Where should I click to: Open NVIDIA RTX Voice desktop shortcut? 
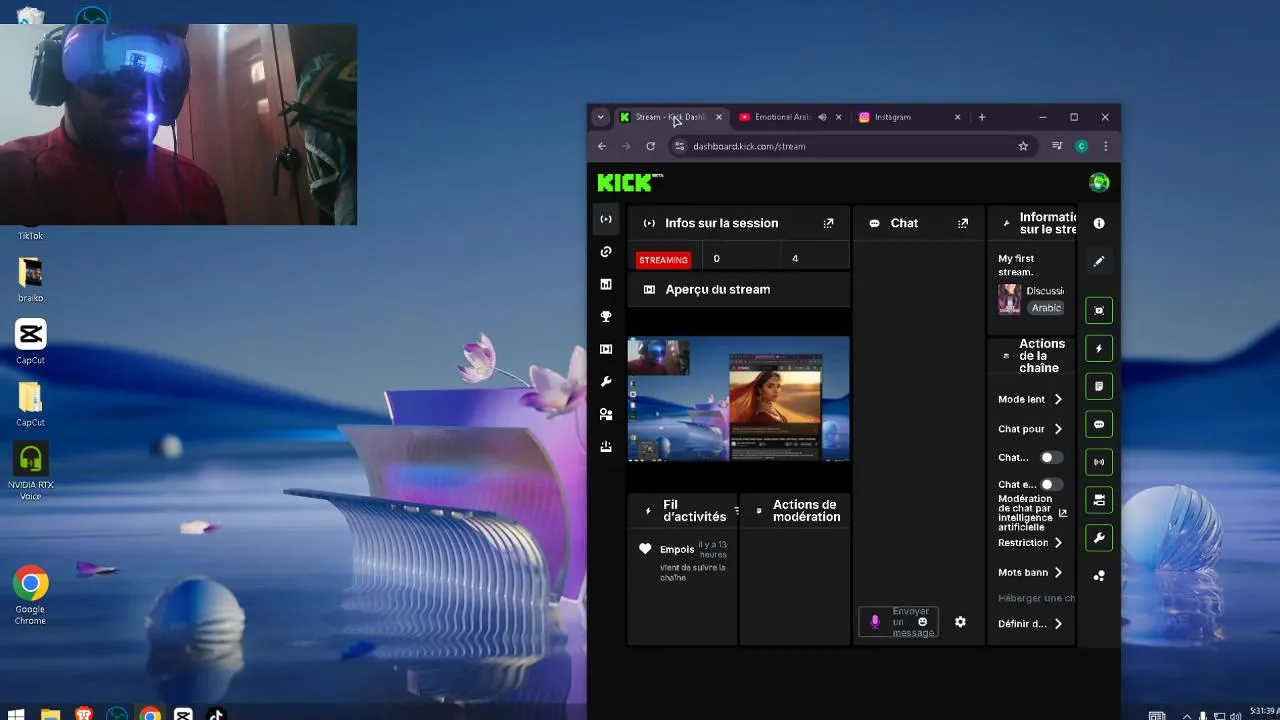pos(30,473)
